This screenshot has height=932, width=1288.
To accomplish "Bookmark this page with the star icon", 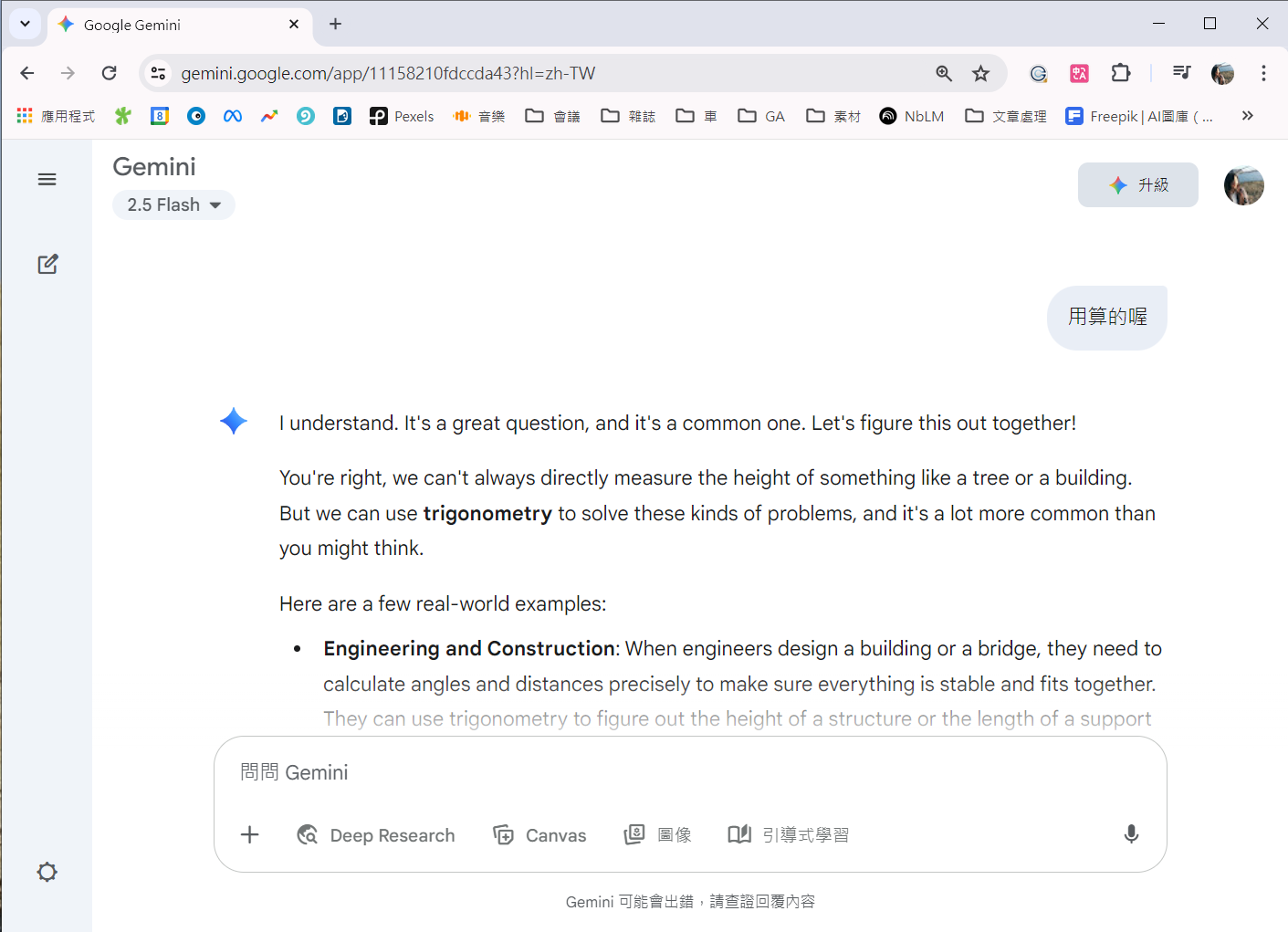I will (980, 74).
